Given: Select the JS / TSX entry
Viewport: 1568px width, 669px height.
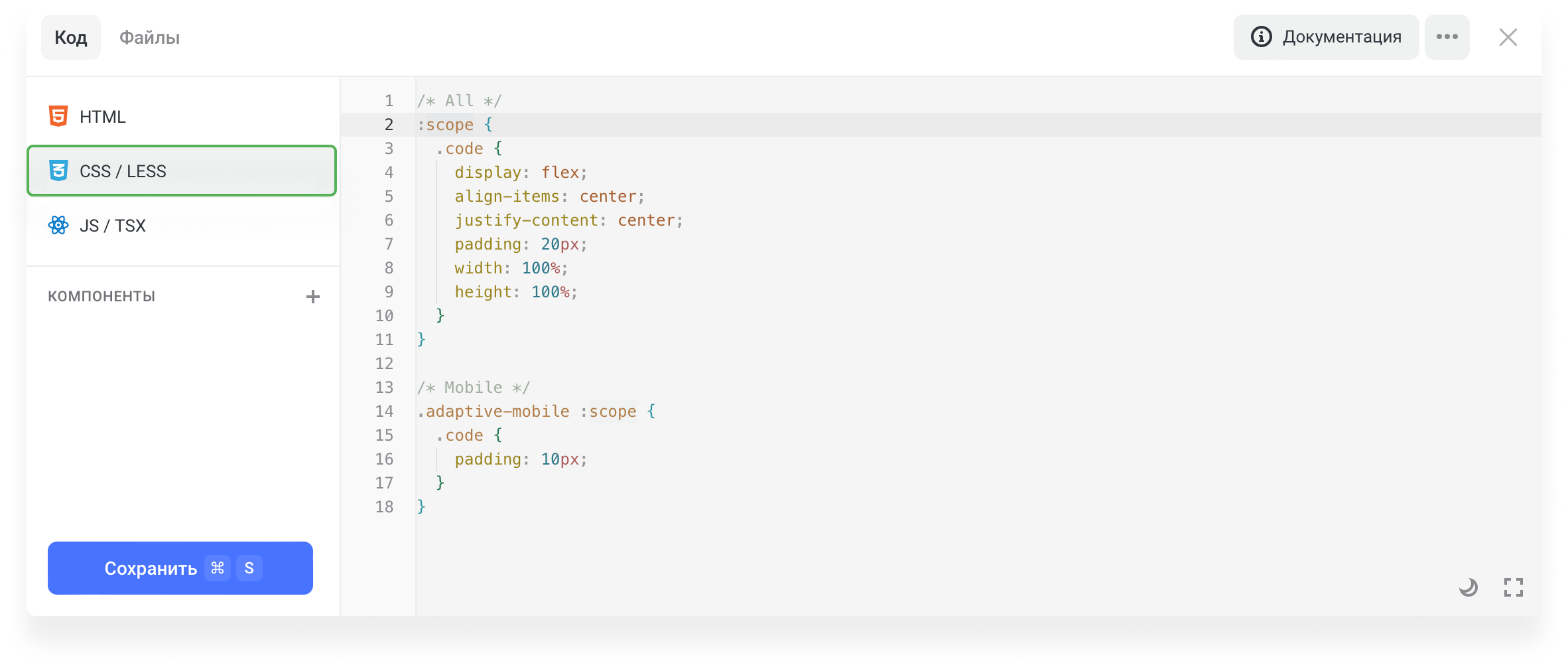Looking at the screenshot, I should coord(182,226).
